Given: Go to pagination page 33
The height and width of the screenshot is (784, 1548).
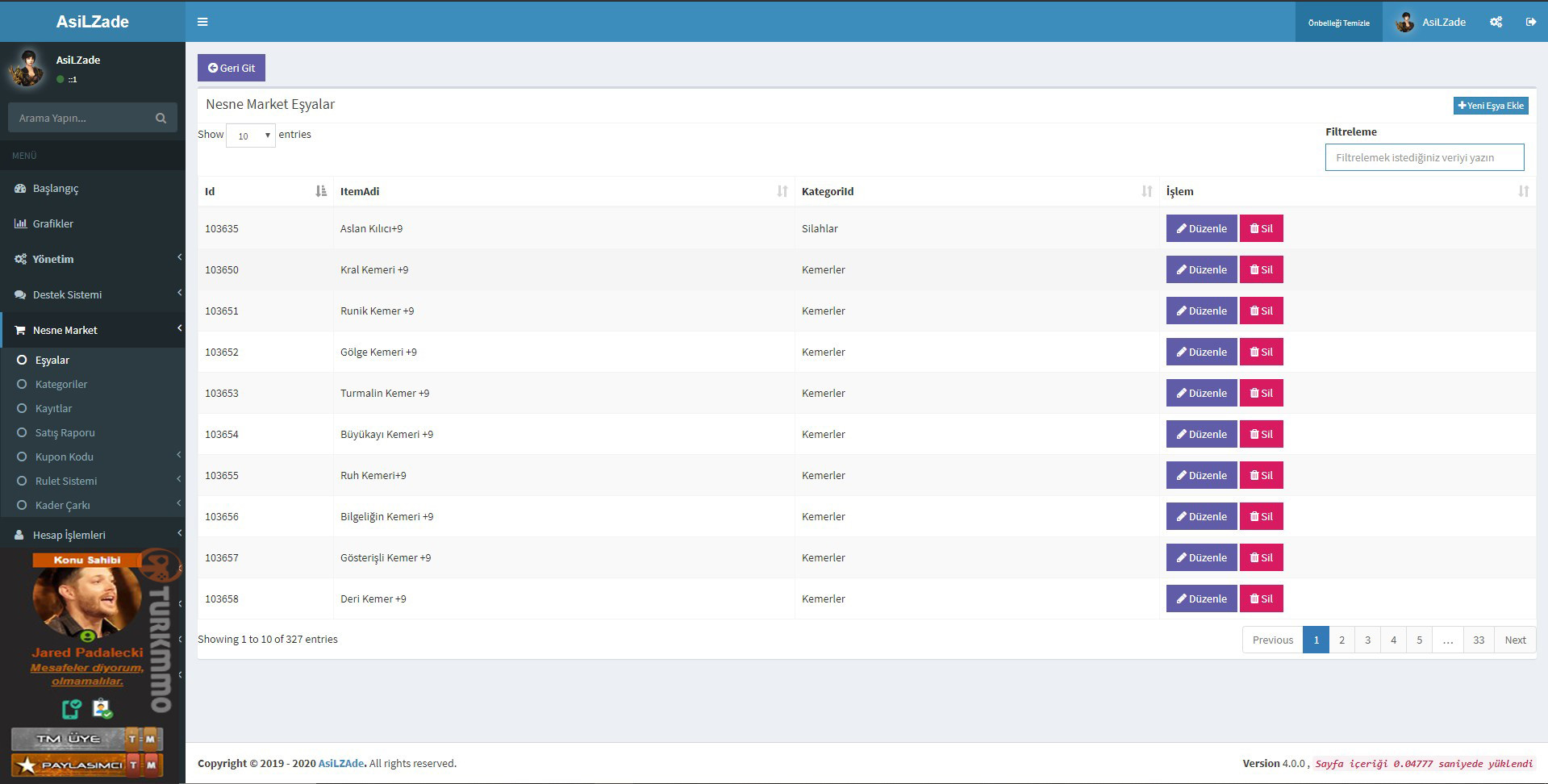Looking at the screenshot, I should [1479, 640].
